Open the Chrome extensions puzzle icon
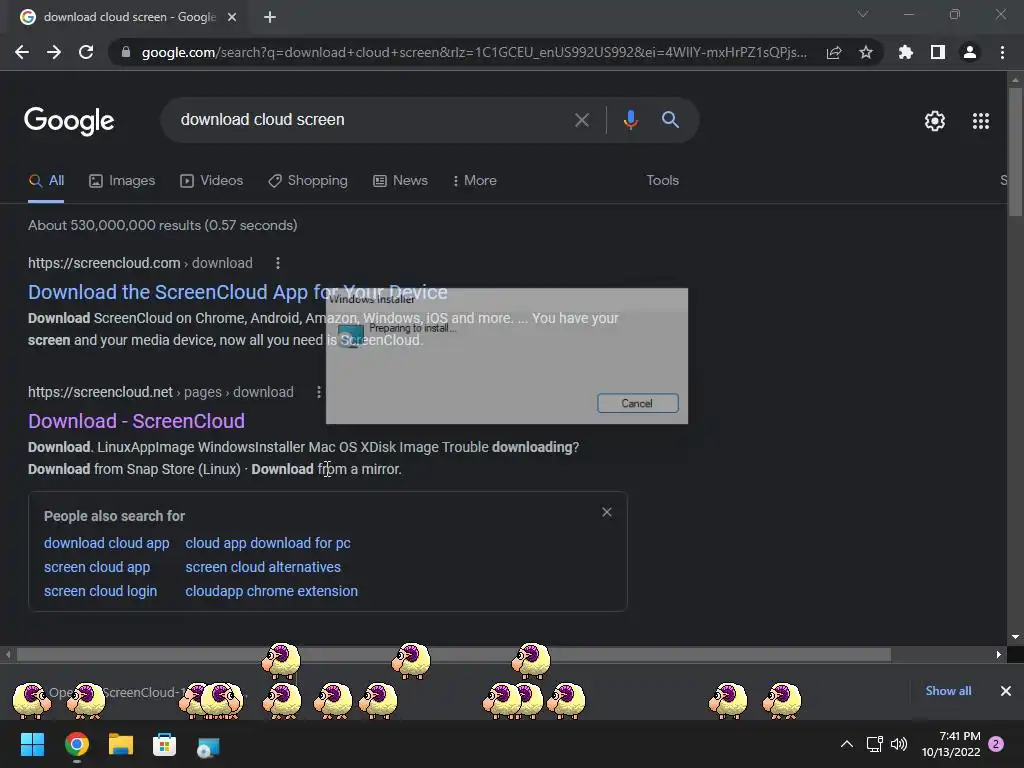1024x768 pixels. coord(906,52)
